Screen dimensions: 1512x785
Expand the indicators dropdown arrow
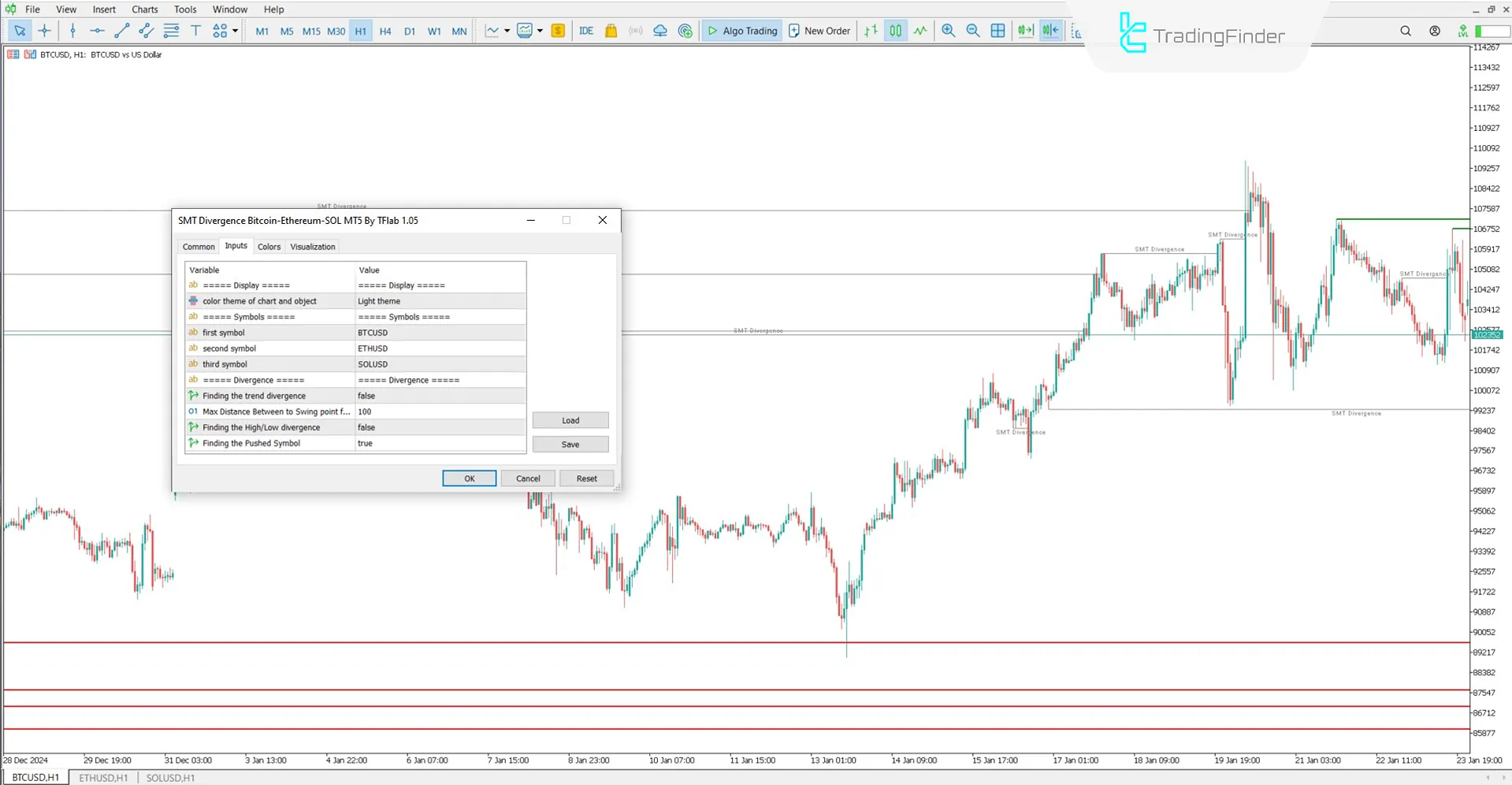540,31
